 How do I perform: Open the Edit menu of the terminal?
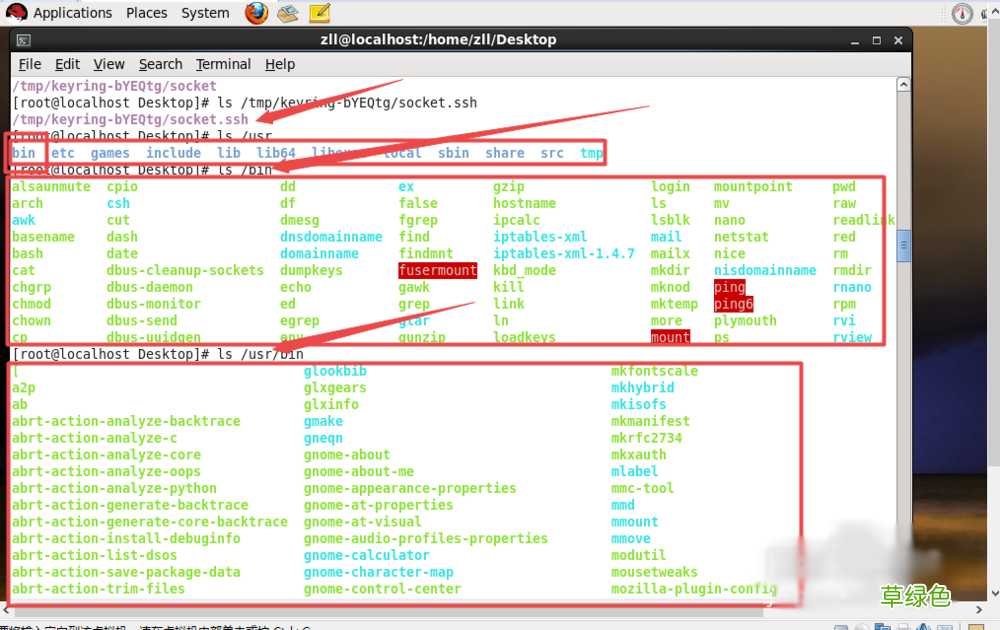pos(67,64)
